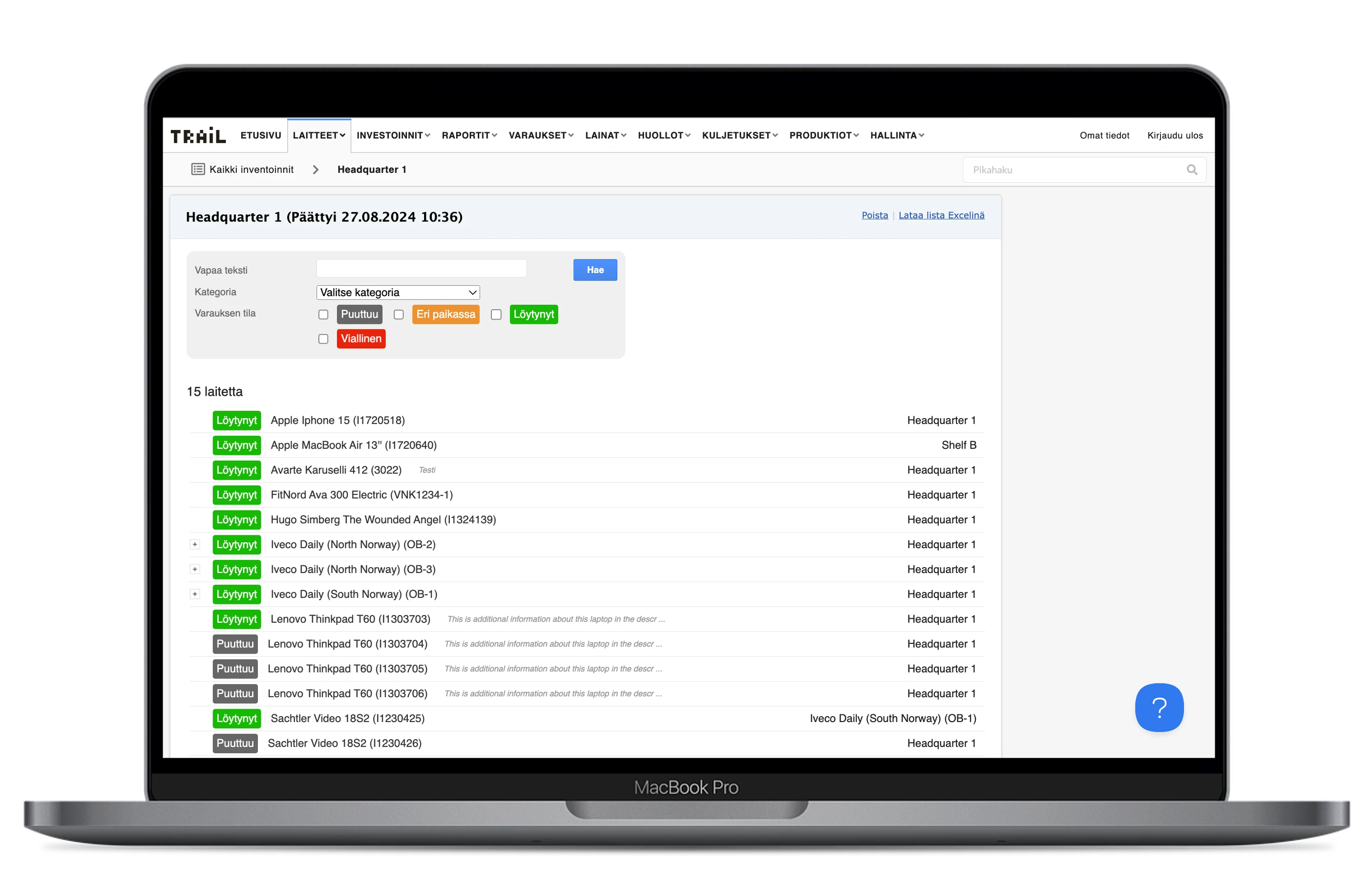Click the TRAIL logo

198,136
